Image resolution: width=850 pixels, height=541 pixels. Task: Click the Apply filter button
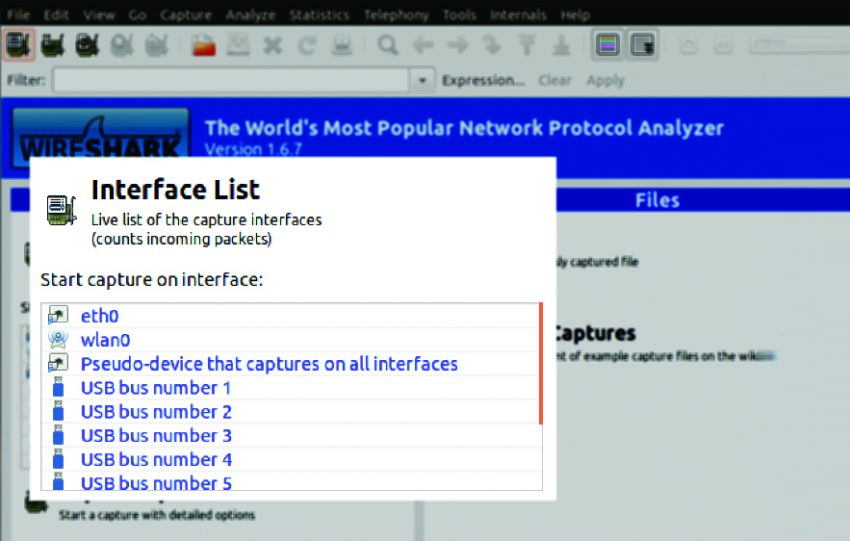click(605, 80)
